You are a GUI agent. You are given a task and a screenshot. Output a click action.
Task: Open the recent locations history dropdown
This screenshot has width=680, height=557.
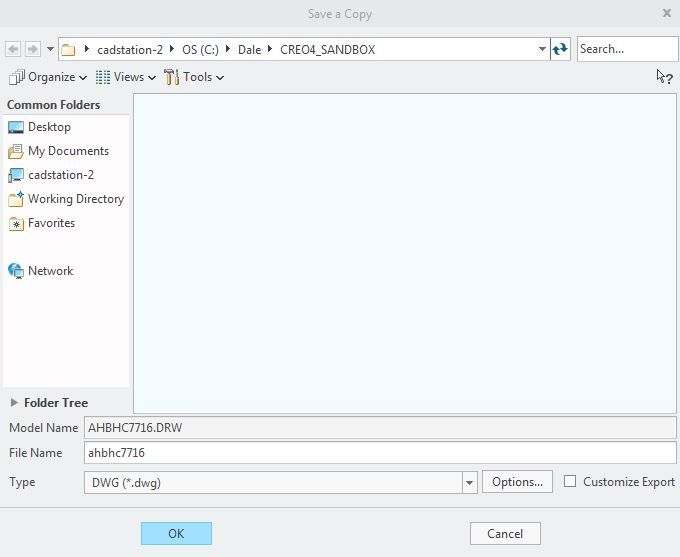50,49
